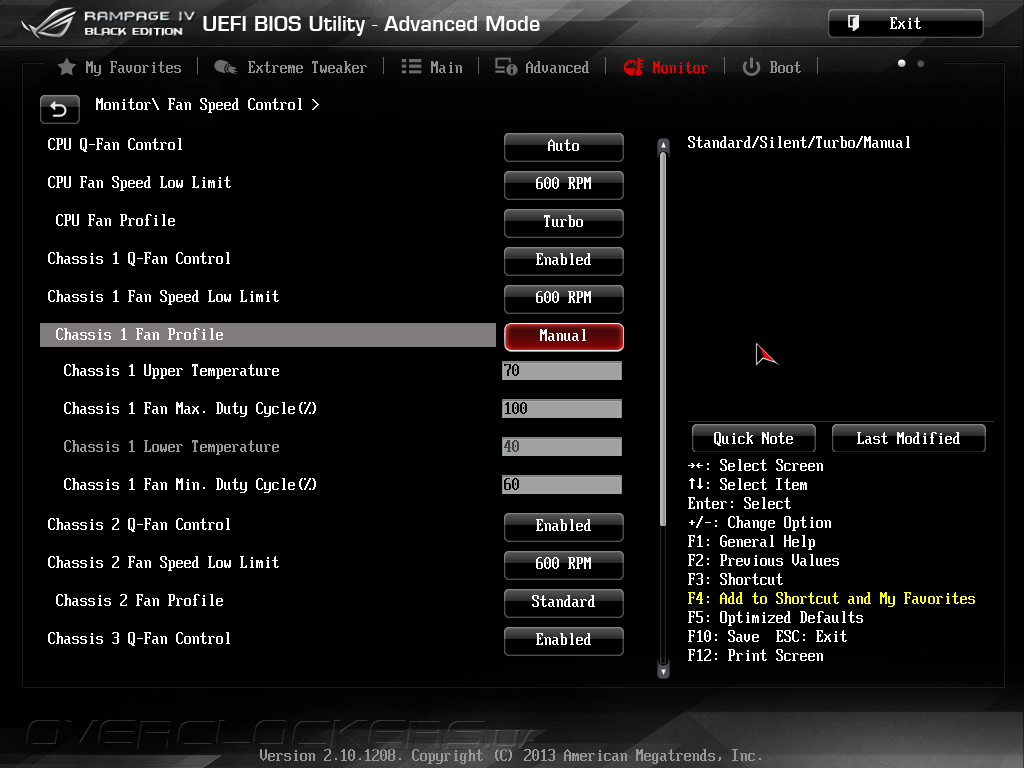Click the Standard/Silent/Turbo/Manual help text
The height and width of the screenshot is (768, 1024).
pos(799,143)
